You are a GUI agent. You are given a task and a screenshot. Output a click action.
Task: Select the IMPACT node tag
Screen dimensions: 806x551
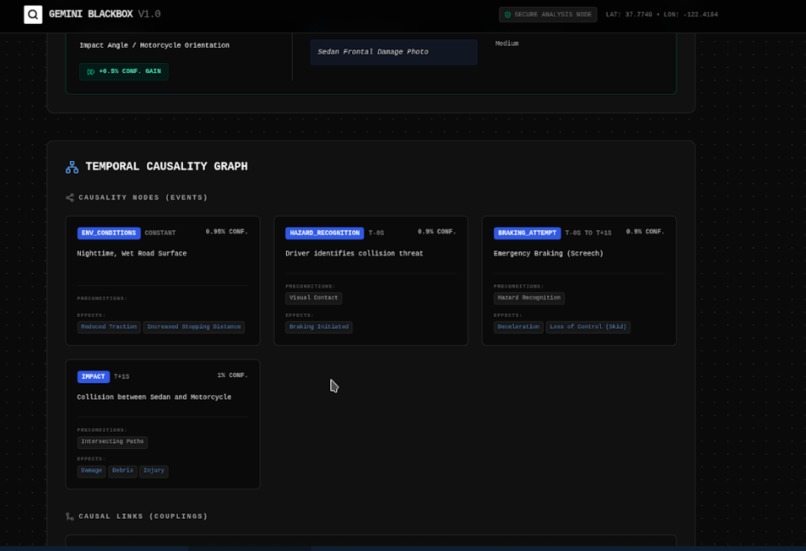coord(93,377)
